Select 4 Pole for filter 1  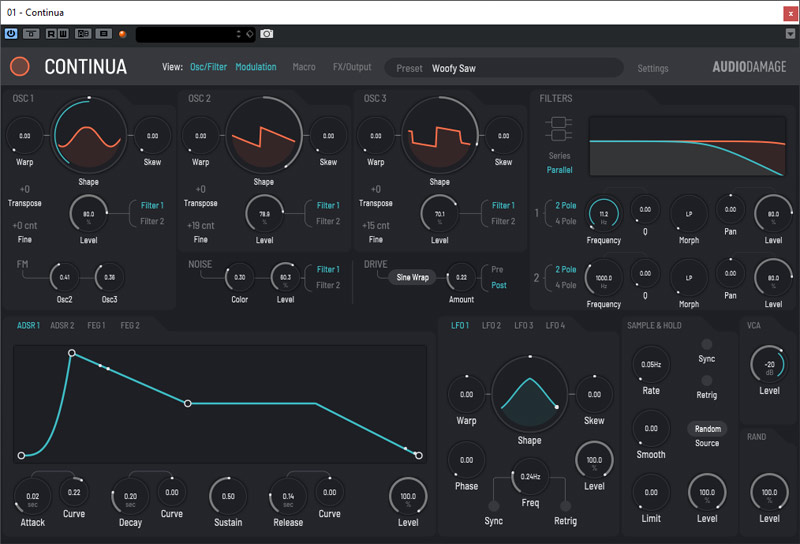tap(565, 221)
